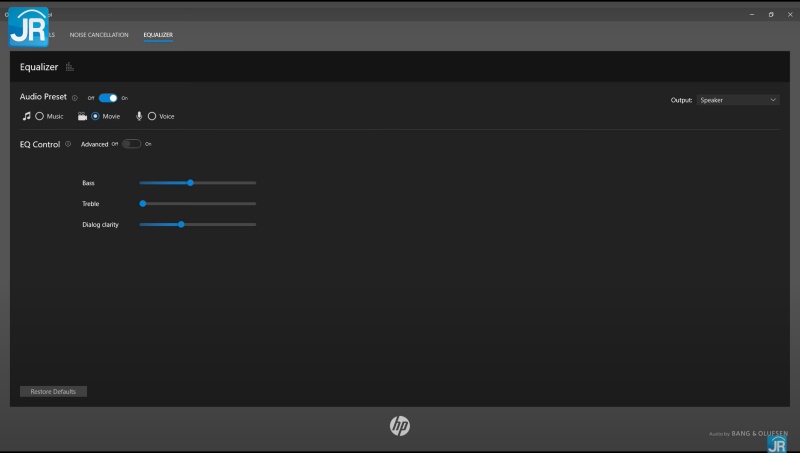Screen dimensions: 800x453
Task: Click the equalizer bars icon beside Equalizer title
Action: [x=70, y=67]
